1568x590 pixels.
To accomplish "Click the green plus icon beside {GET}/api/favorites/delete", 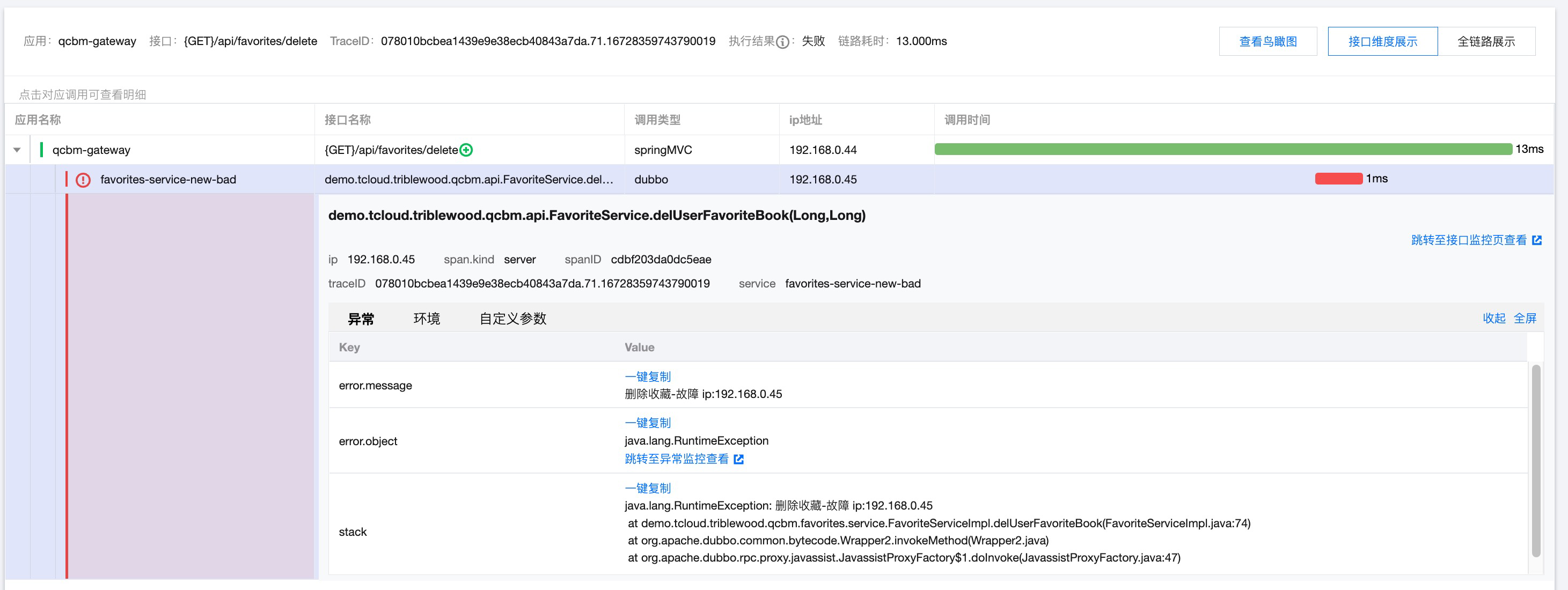I will [466, 150].
